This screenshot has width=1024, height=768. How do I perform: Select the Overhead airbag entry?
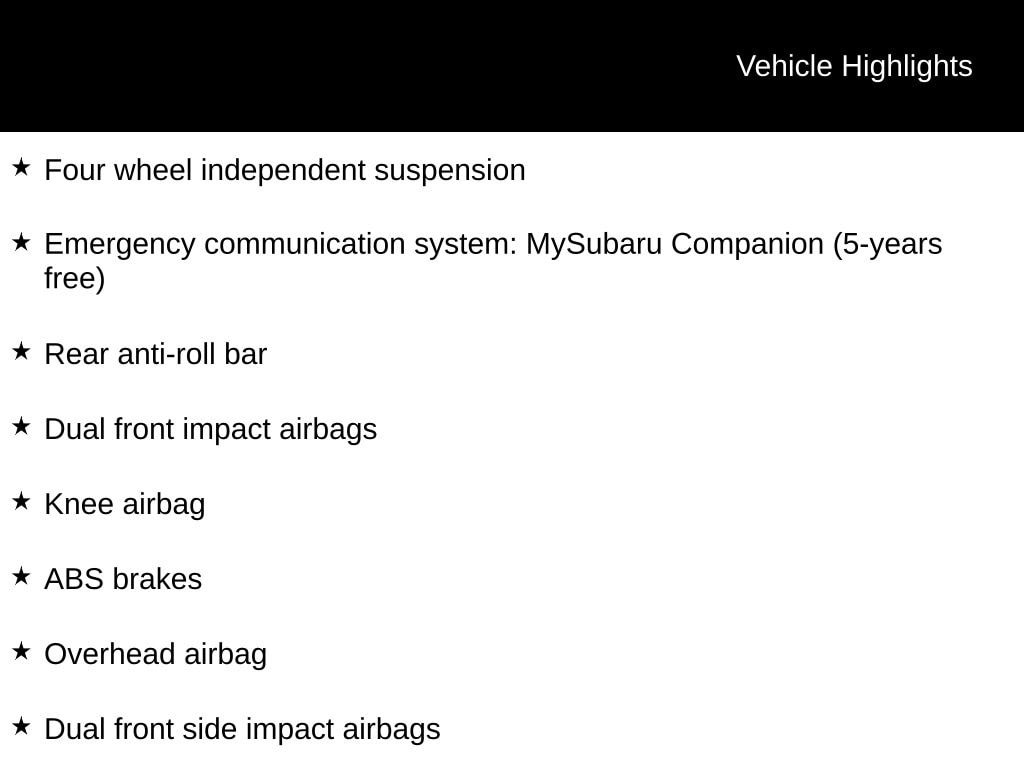[x=155, y=654]
